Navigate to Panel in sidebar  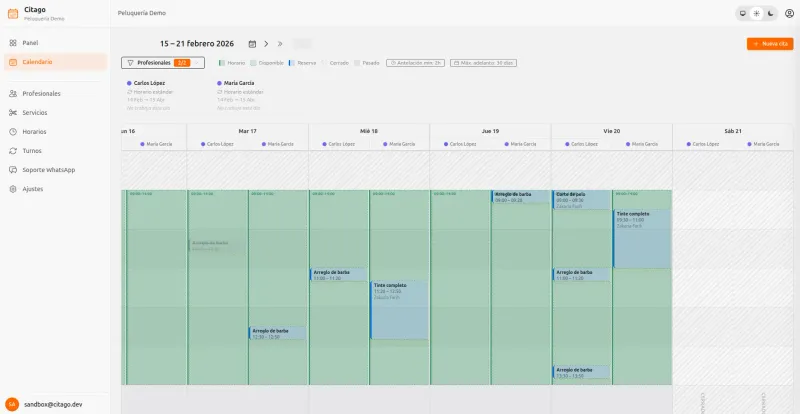click(30, 43)
